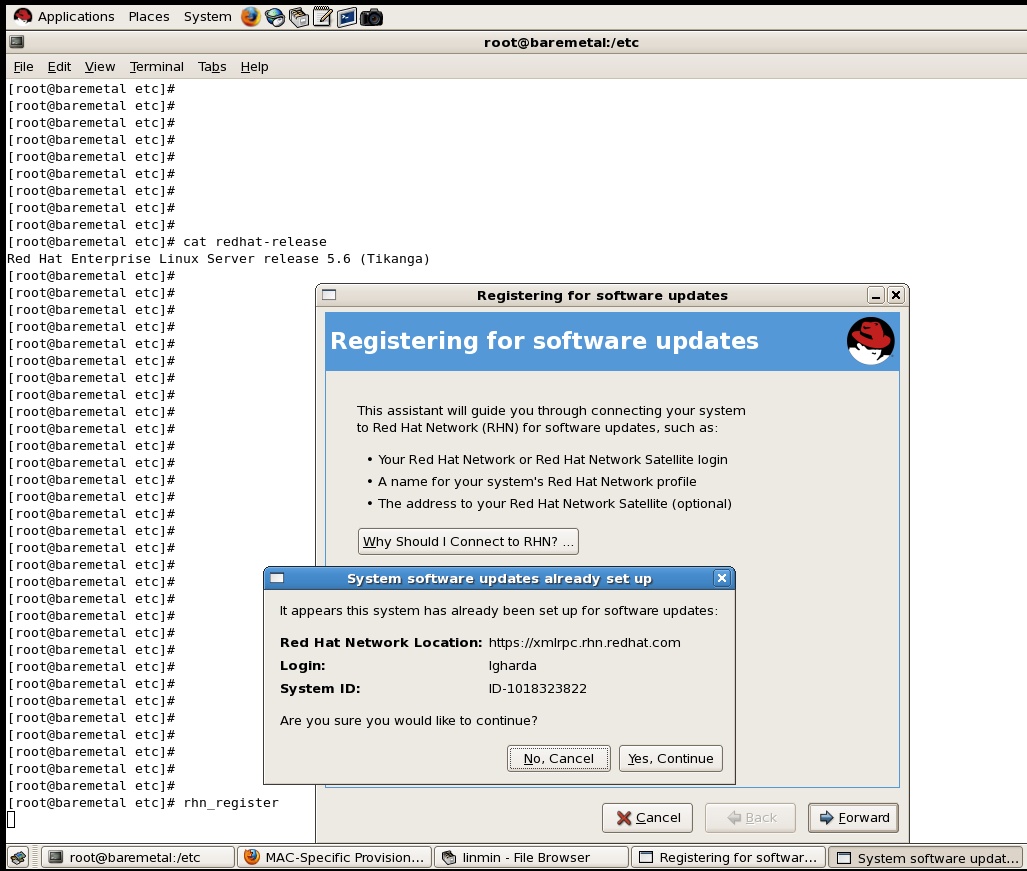Switch to Registering for software taskbar entry
Viewport: 1027px width, 871px height.
(728, 857)
